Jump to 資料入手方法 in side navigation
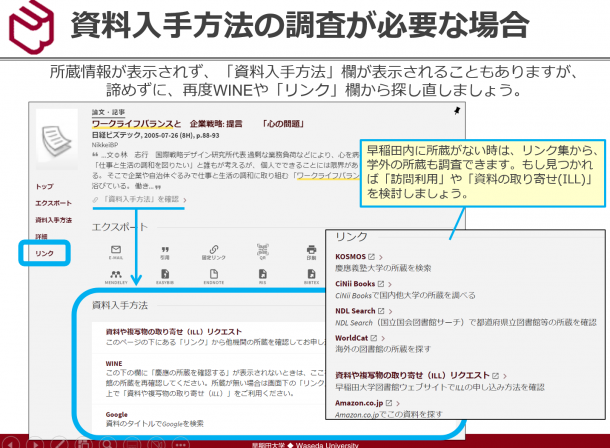Image resolution: width=610 pixels, height=448 pixels. [x=53, y=220]
